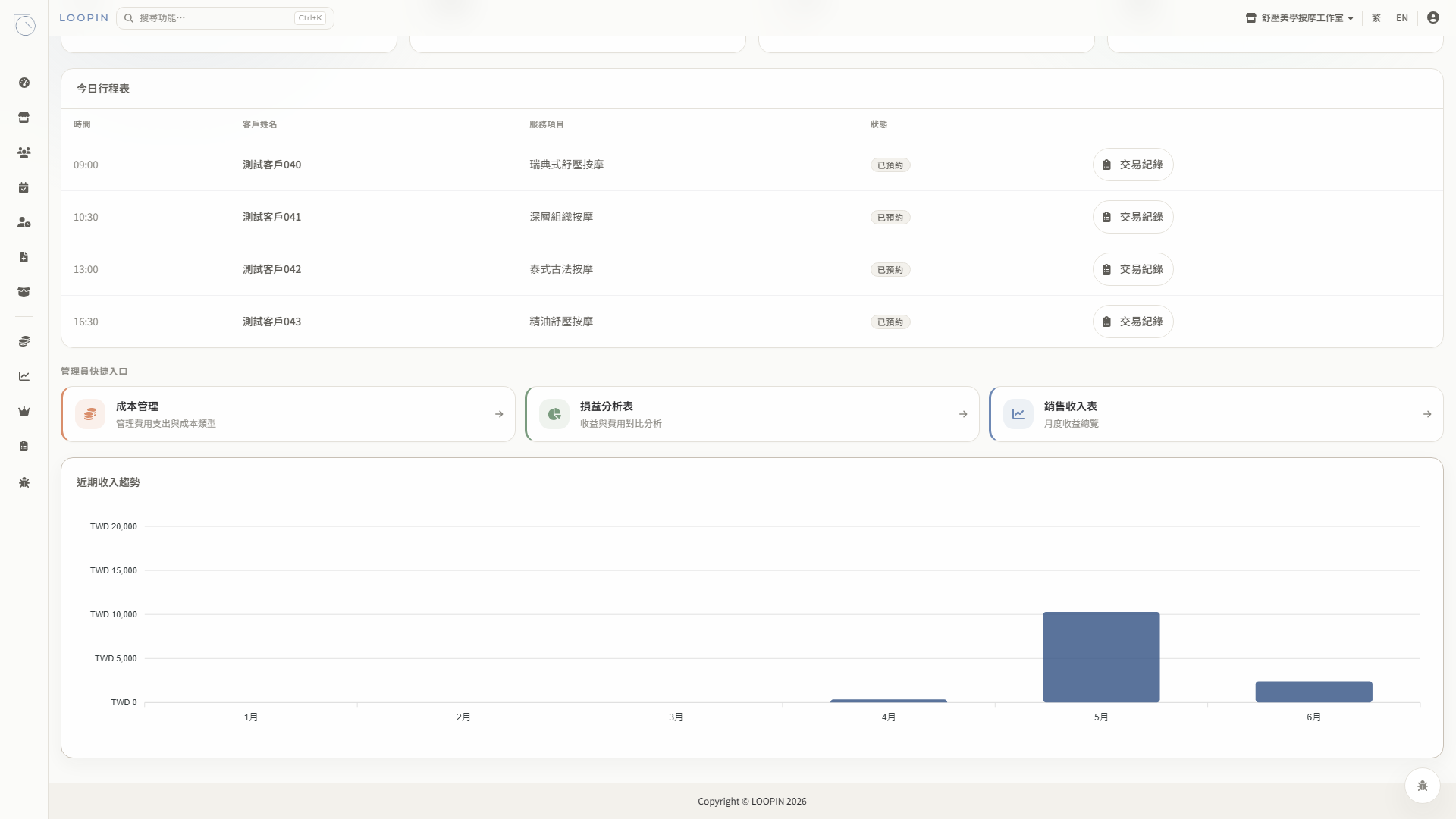The height and width of the screenshot is (819, 1456).
Task: Click the 銷售收入表 line chart icon
Action: tap(1018, 414)
